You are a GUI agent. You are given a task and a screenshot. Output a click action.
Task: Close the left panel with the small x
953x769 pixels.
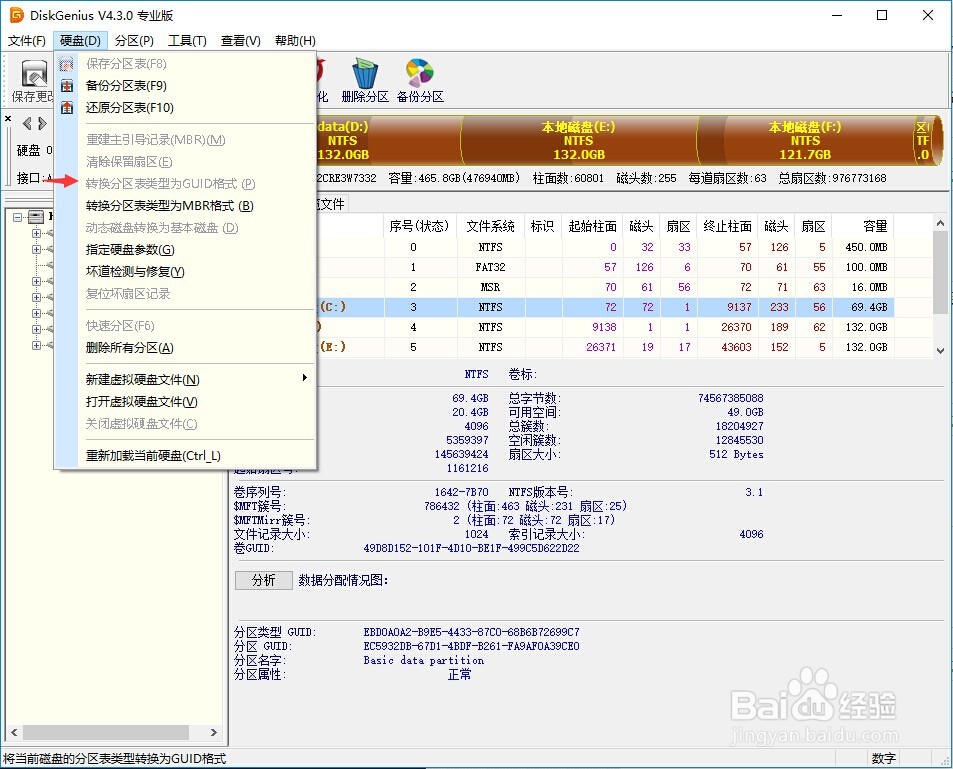click(x=9, y=118)
